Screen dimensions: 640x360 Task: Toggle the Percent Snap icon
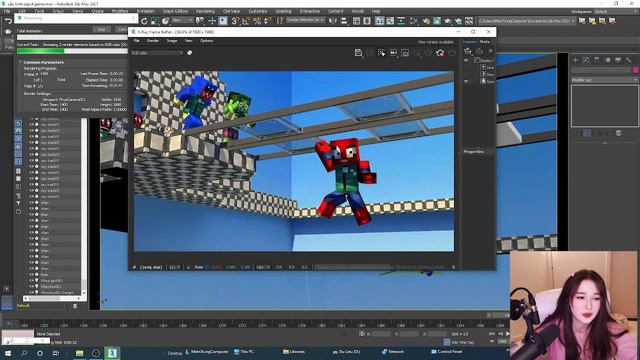(257, 20)
